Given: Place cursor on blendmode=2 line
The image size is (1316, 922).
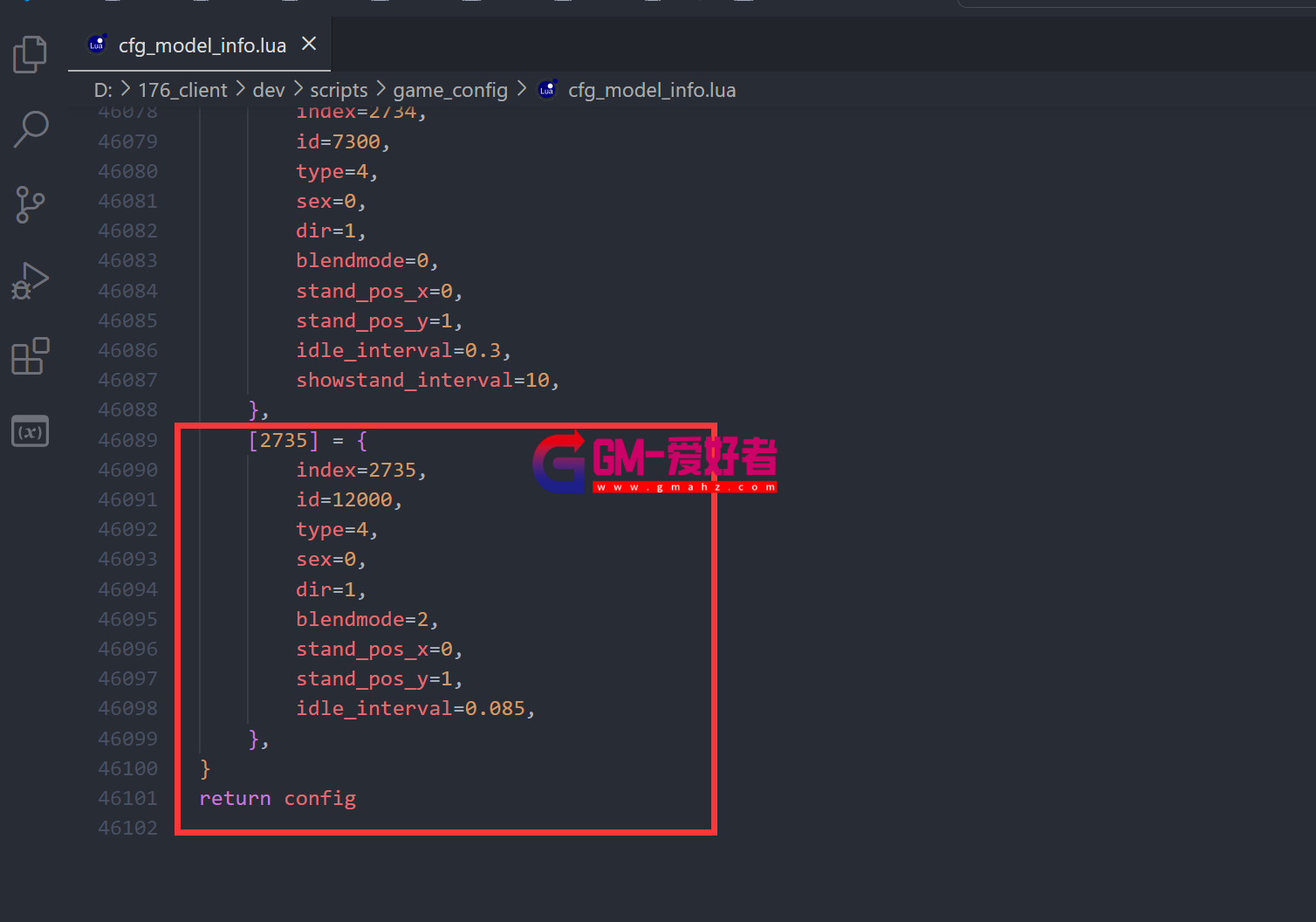Looking at the screenshot, I should [x=366, y=619].
